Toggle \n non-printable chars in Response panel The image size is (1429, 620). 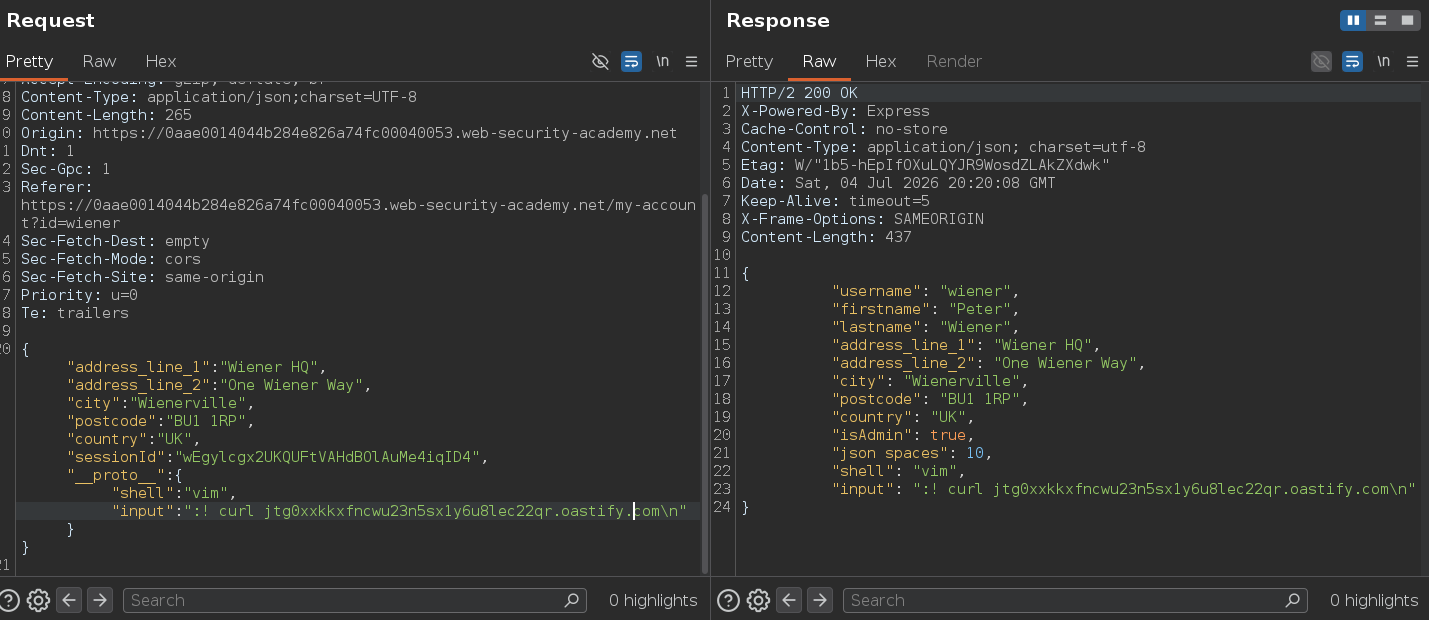1383,61
